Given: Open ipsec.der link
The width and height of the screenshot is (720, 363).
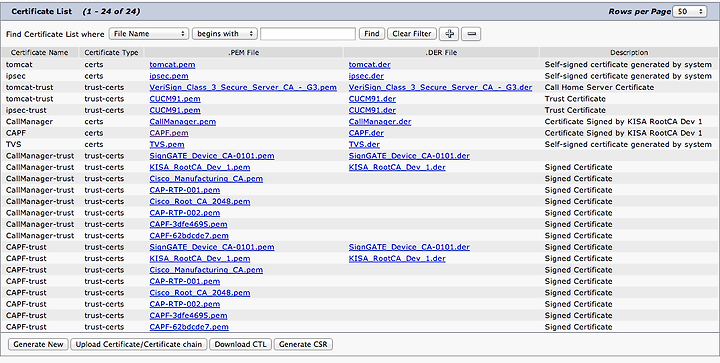Looking at the screenshot, I should 366,76.
